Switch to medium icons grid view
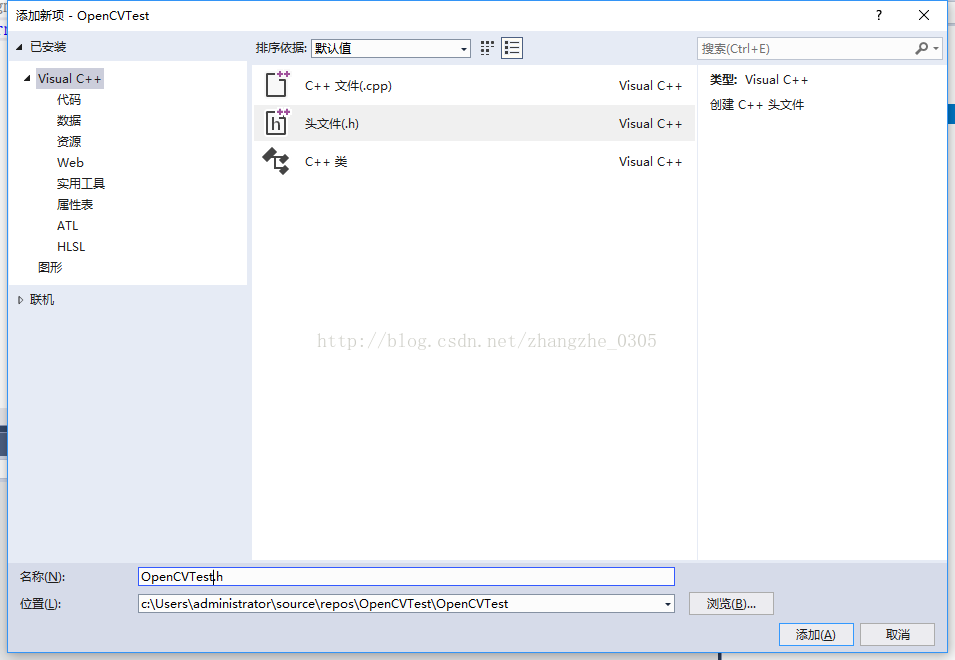The width and height of the screenshot is (955, 660). click(x=487, y=48)
